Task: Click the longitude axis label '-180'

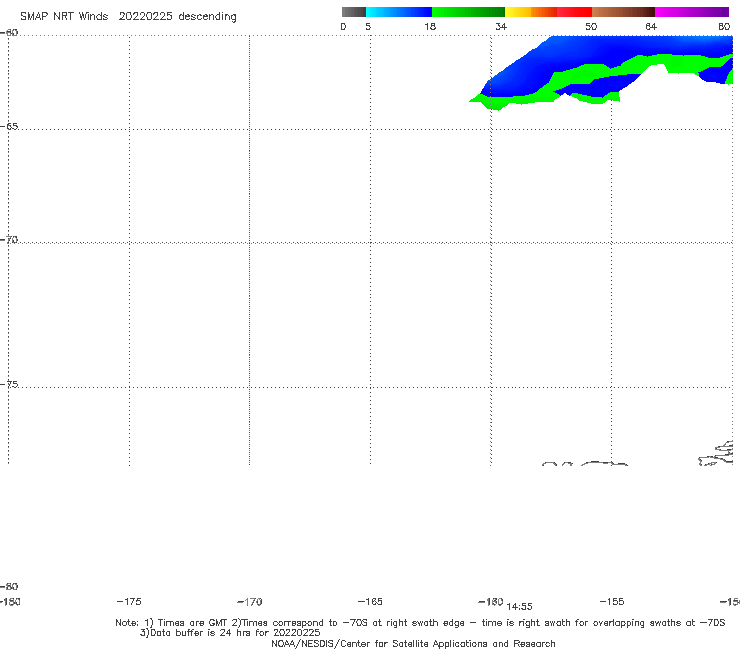Action: [x=10, y=601]
